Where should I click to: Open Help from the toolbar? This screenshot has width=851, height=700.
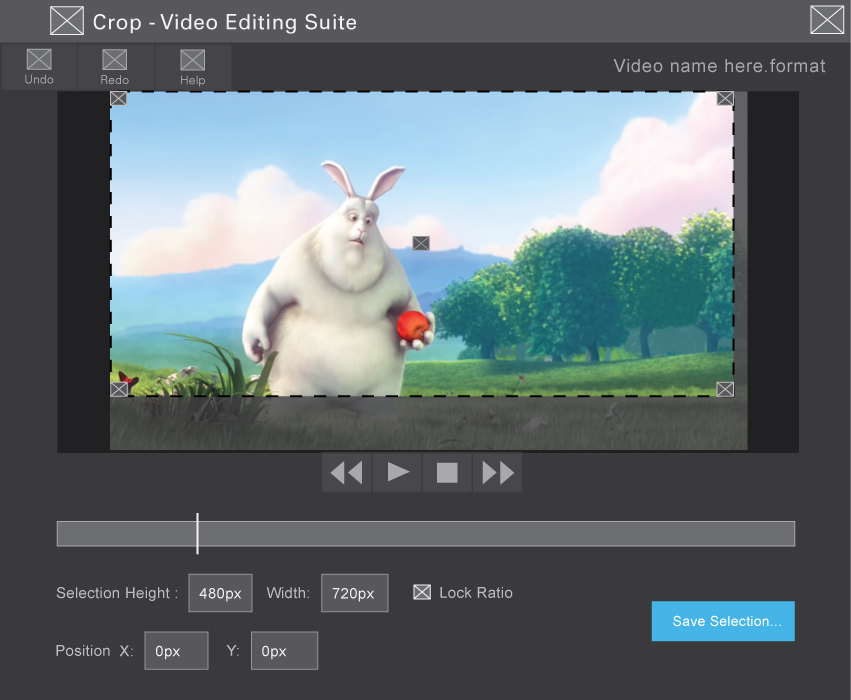(x=193, y=66)
